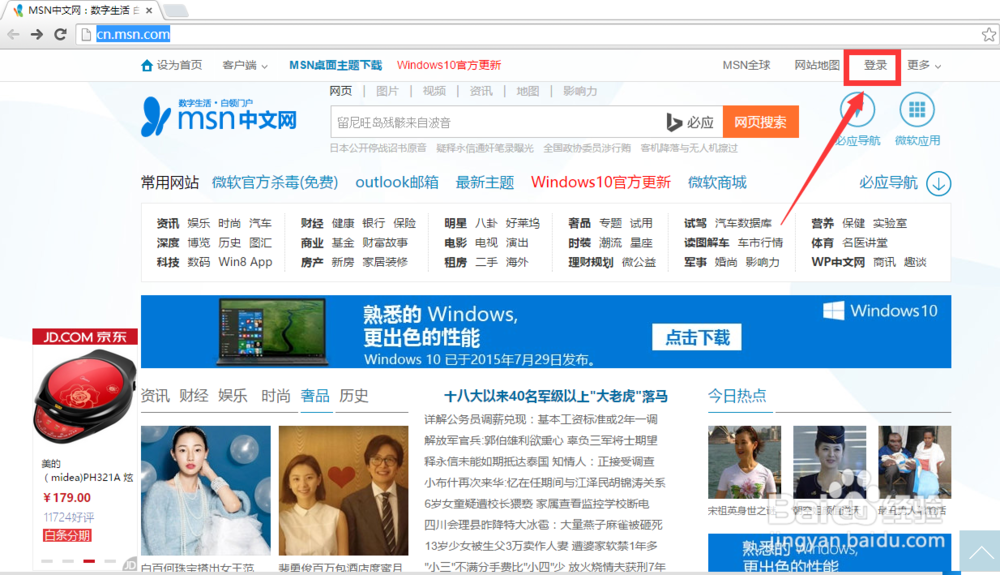The height and width of the screenshot is (575, 1000).
Task: Click the 必应导航 down-arrow circle icon
Action: 939,184
